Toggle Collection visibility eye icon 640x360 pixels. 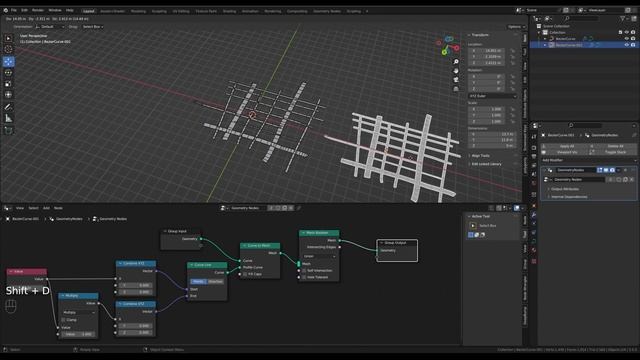(627, 32)
